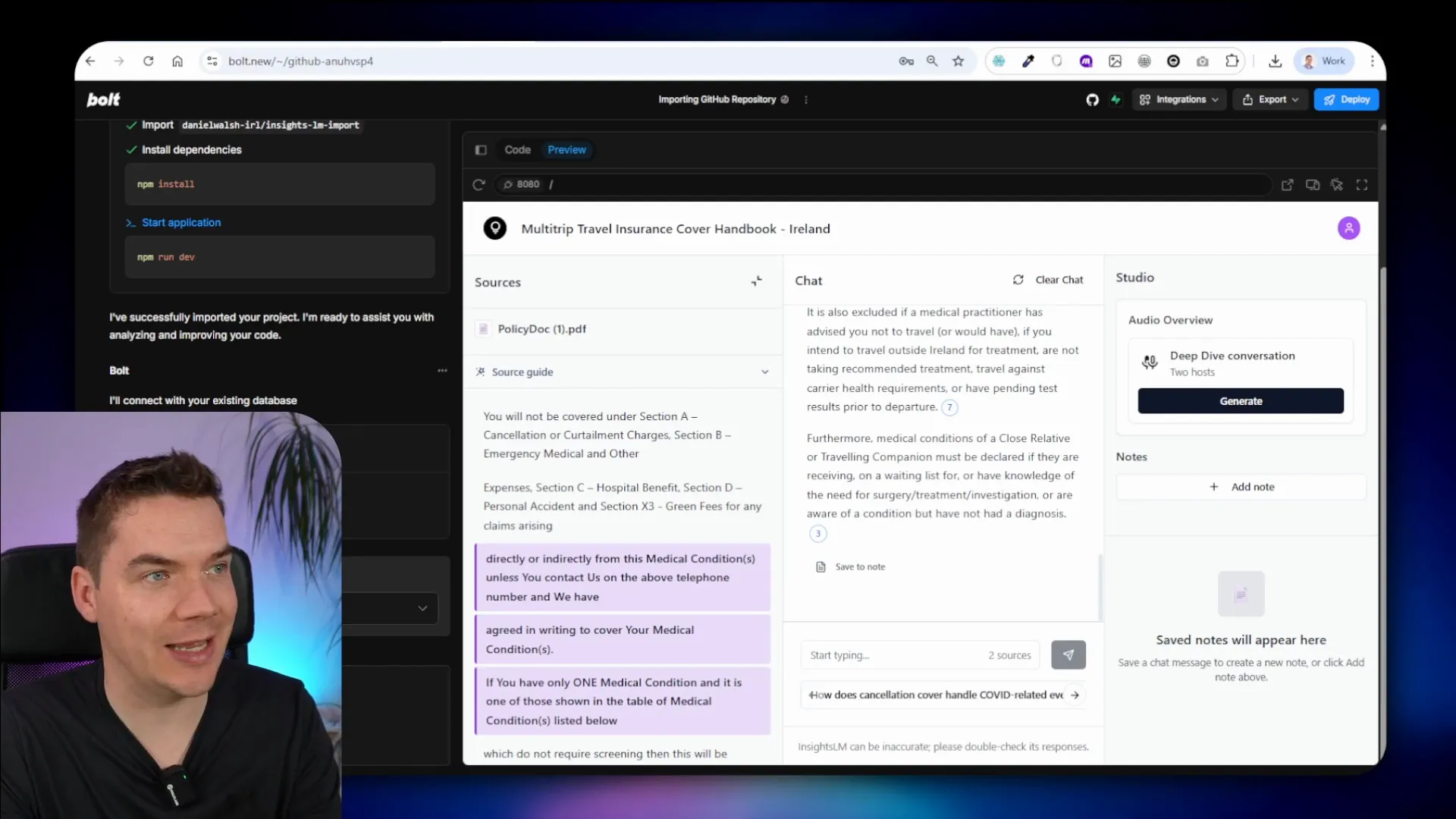The width and height of the screenshot is (1456, 819).
Task: Click the npm install command block
Action: (x=280, y=184)
